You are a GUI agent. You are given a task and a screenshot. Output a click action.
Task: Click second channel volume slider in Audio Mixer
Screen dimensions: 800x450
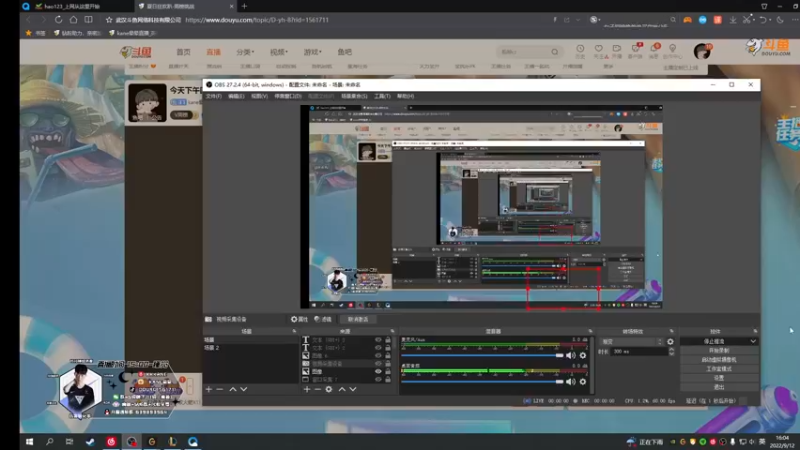pyautogui.click(x=482, y=382)
